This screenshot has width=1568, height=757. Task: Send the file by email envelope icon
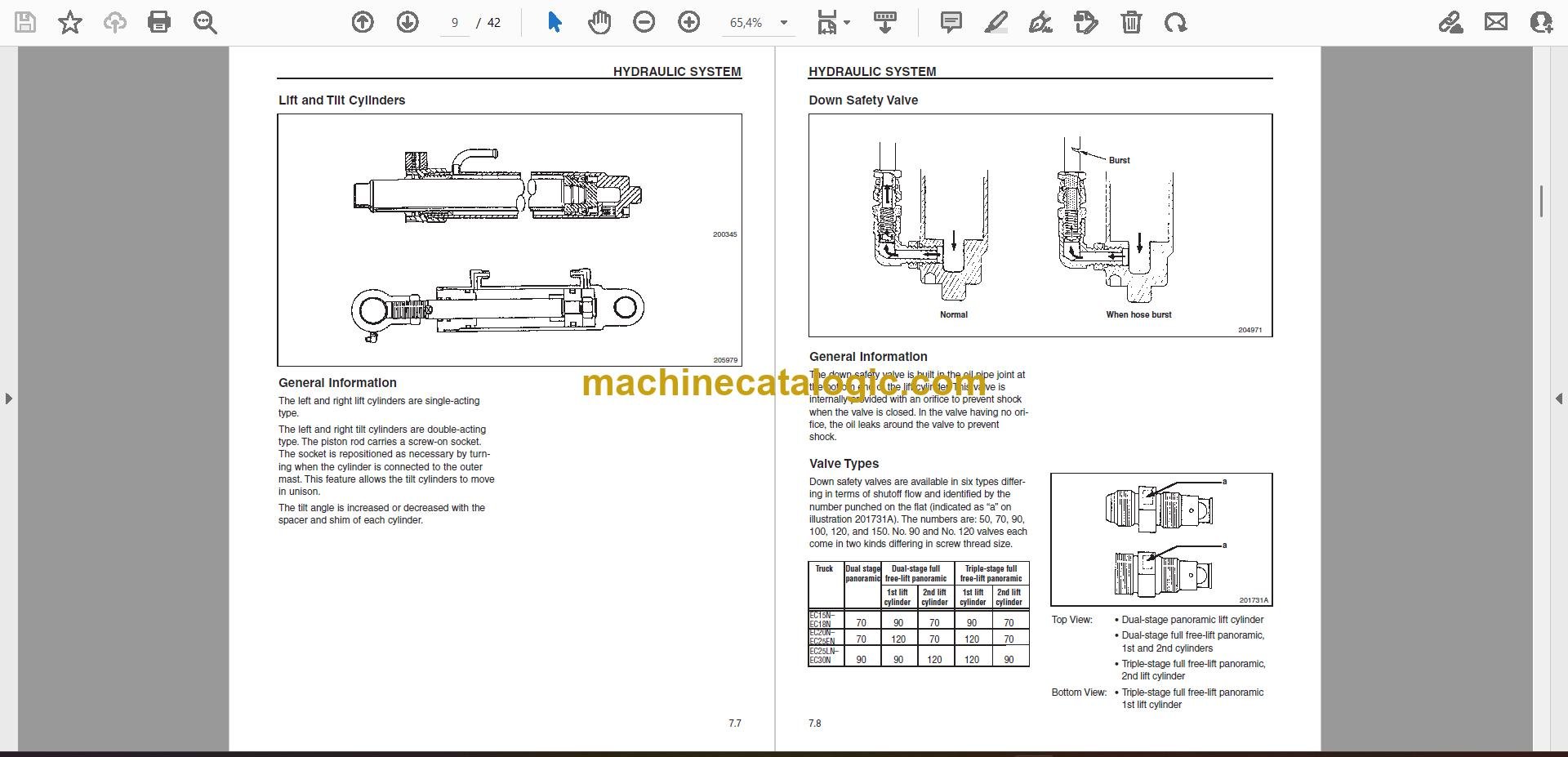pyautogui.click(x=1496, y=22)
